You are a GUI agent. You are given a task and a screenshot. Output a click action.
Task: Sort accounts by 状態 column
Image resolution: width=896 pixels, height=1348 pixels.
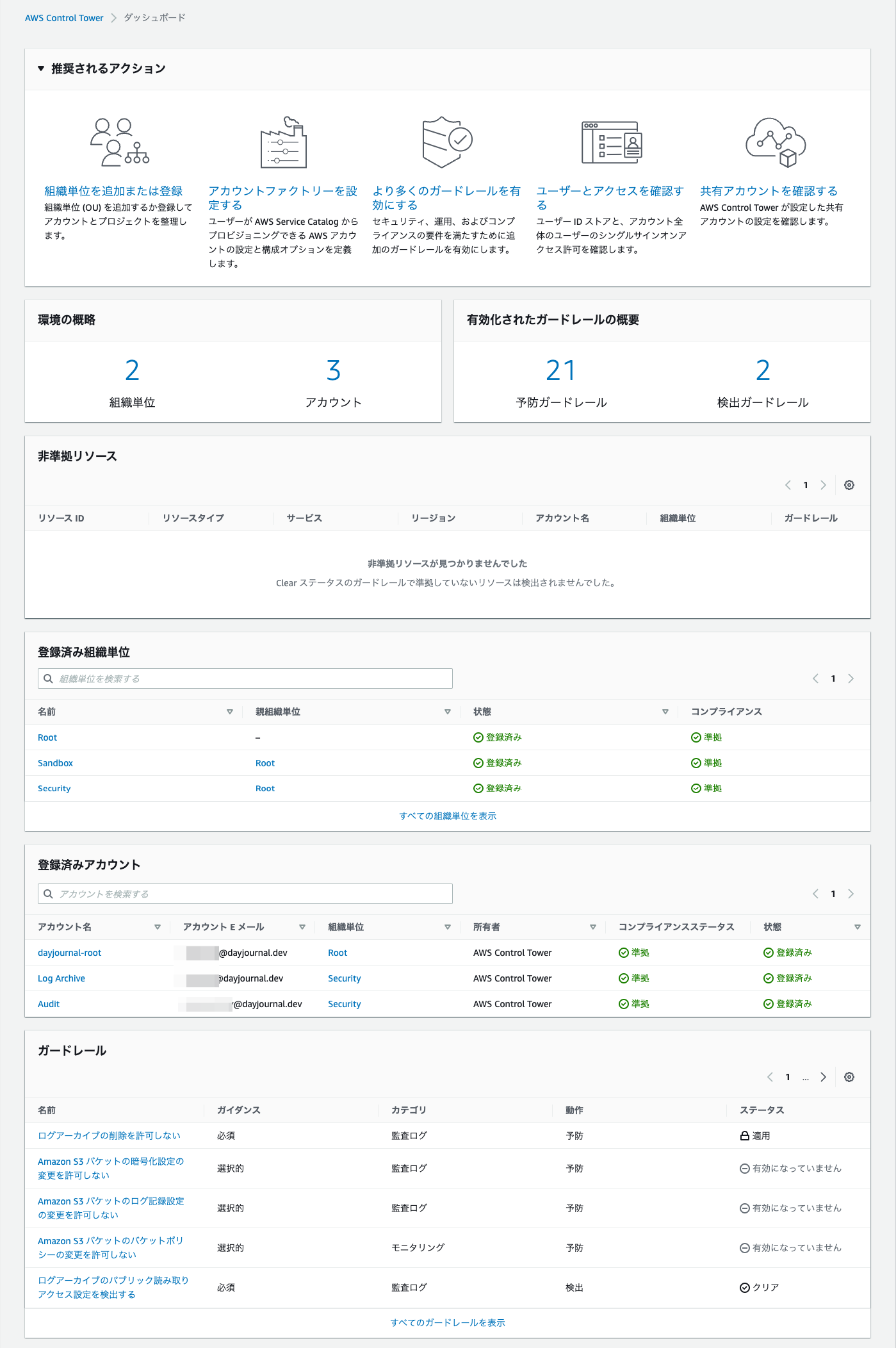858,927
